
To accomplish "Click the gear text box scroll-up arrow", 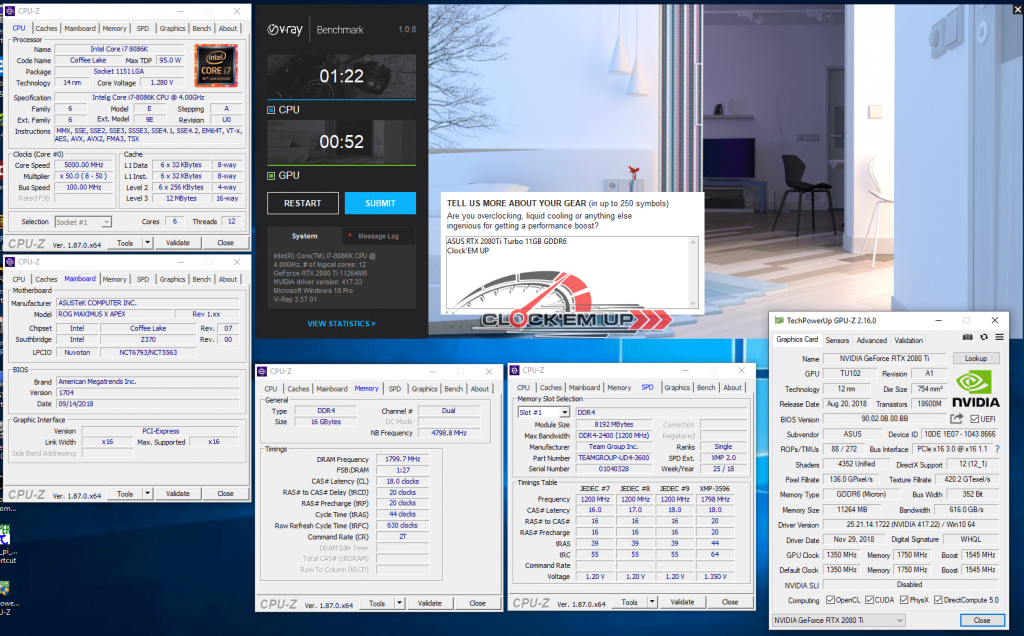I will pos(693,242).
